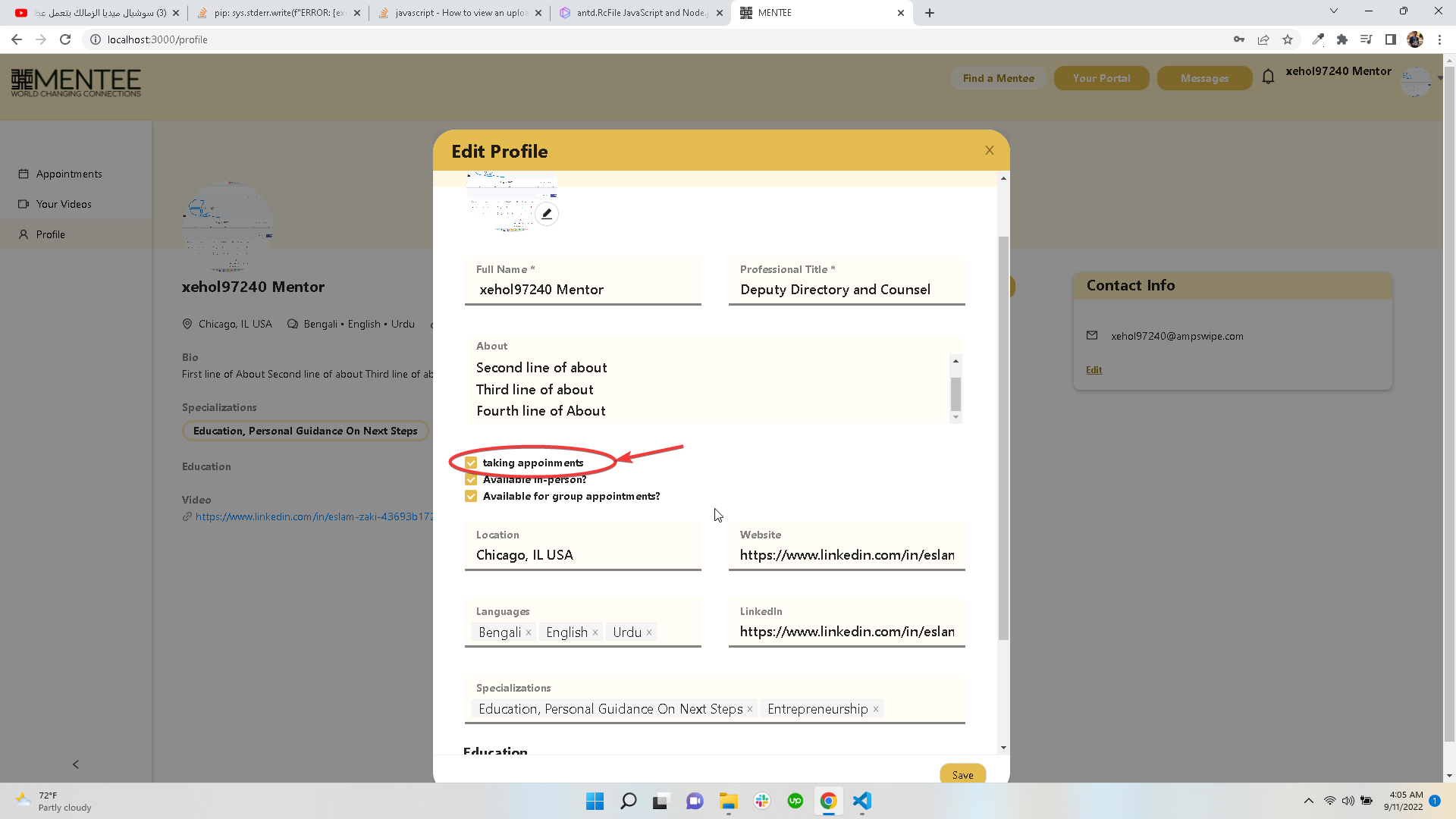The height and width of the screenshot is (819, 1456).
Task: Disable Available for group appointments
Action: tap(471, 496)
